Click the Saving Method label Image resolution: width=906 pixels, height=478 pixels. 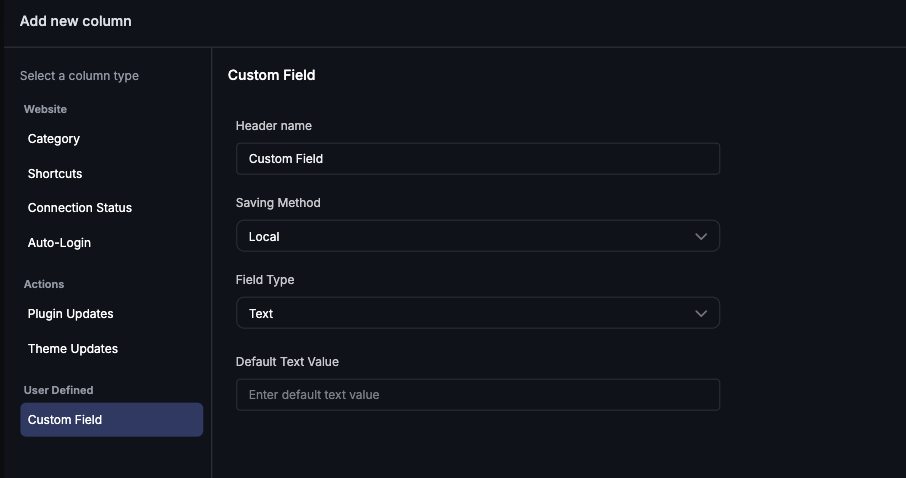278,203
